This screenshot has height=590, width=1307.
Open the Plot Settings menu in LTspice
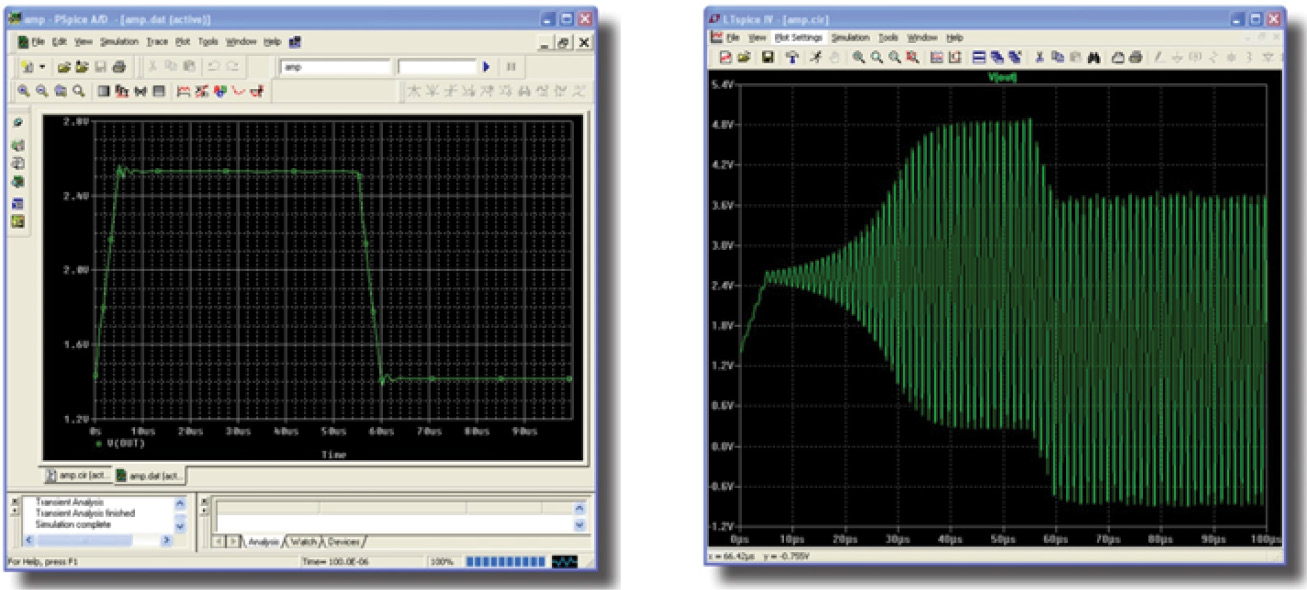[x=798, y=37]
